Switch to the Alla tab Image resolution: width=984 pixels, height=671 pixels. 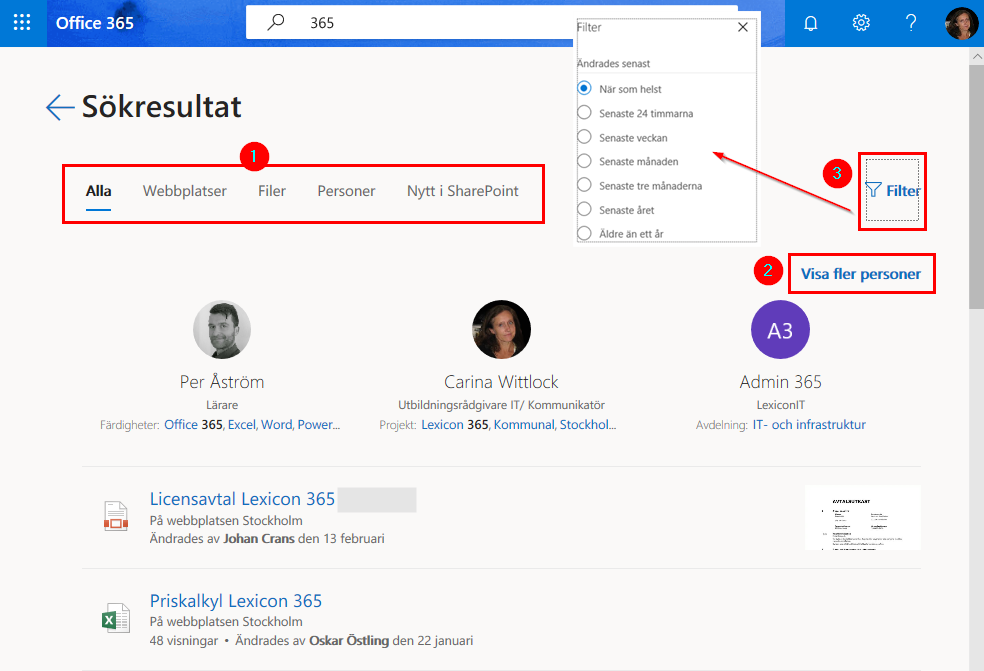pos(99,191)
